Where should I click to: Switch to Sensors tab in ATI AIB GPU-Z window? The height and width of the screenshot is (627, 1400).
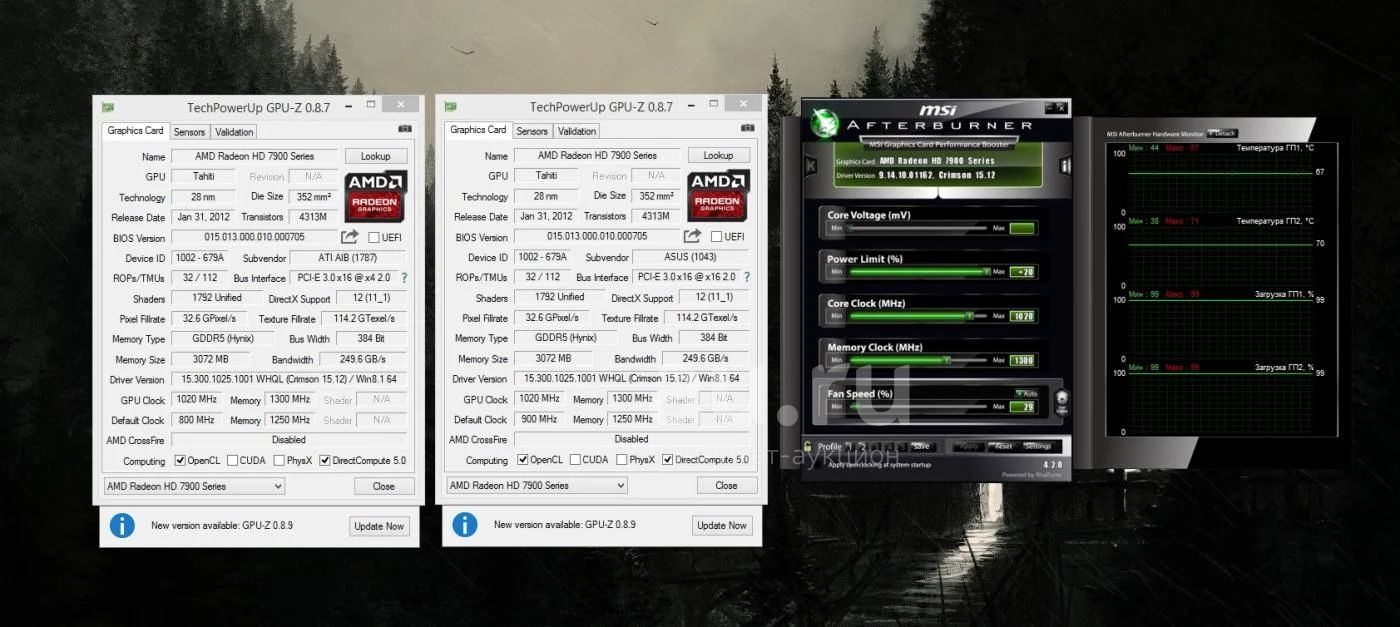189,132
